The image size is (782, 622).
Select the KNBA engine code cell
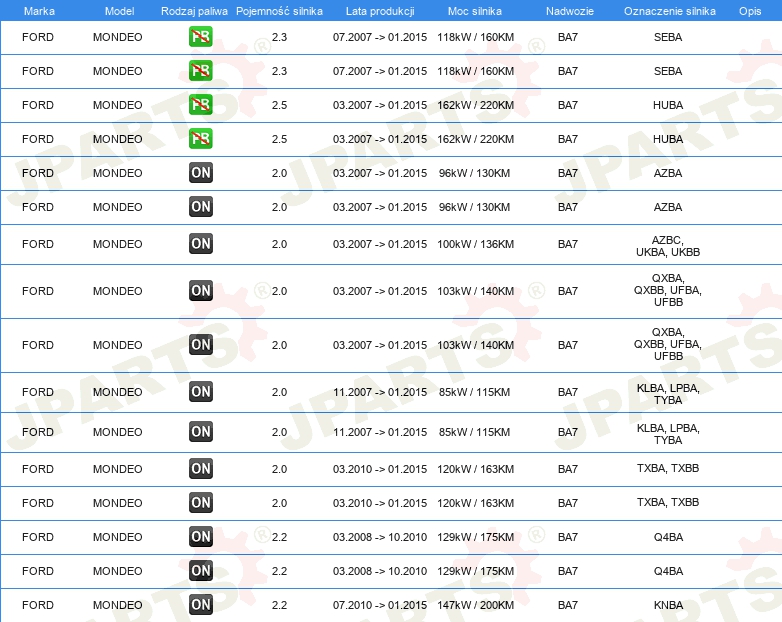(x=668, y=605)
